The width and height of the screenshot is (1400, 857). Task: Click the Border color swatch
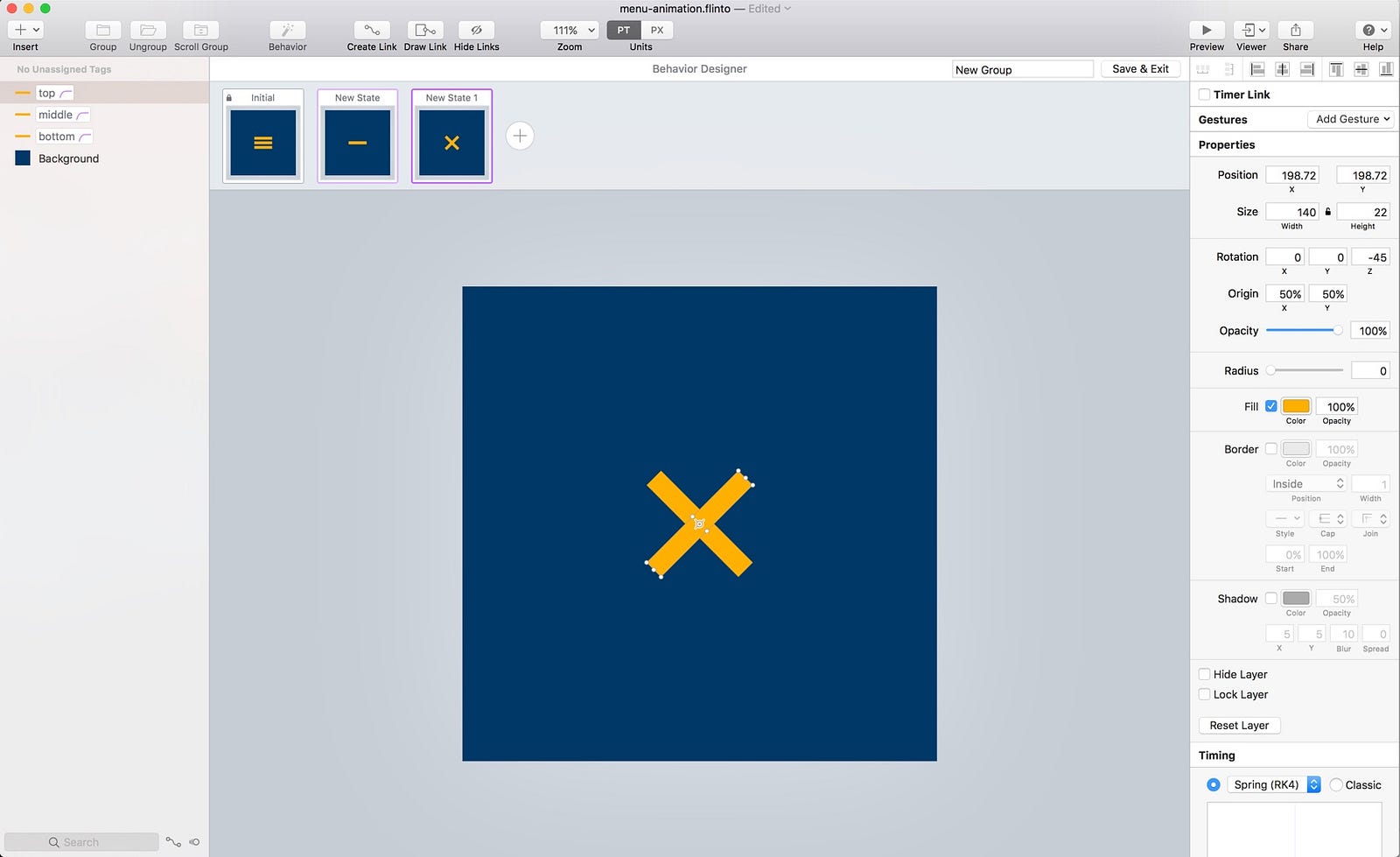1296,449
